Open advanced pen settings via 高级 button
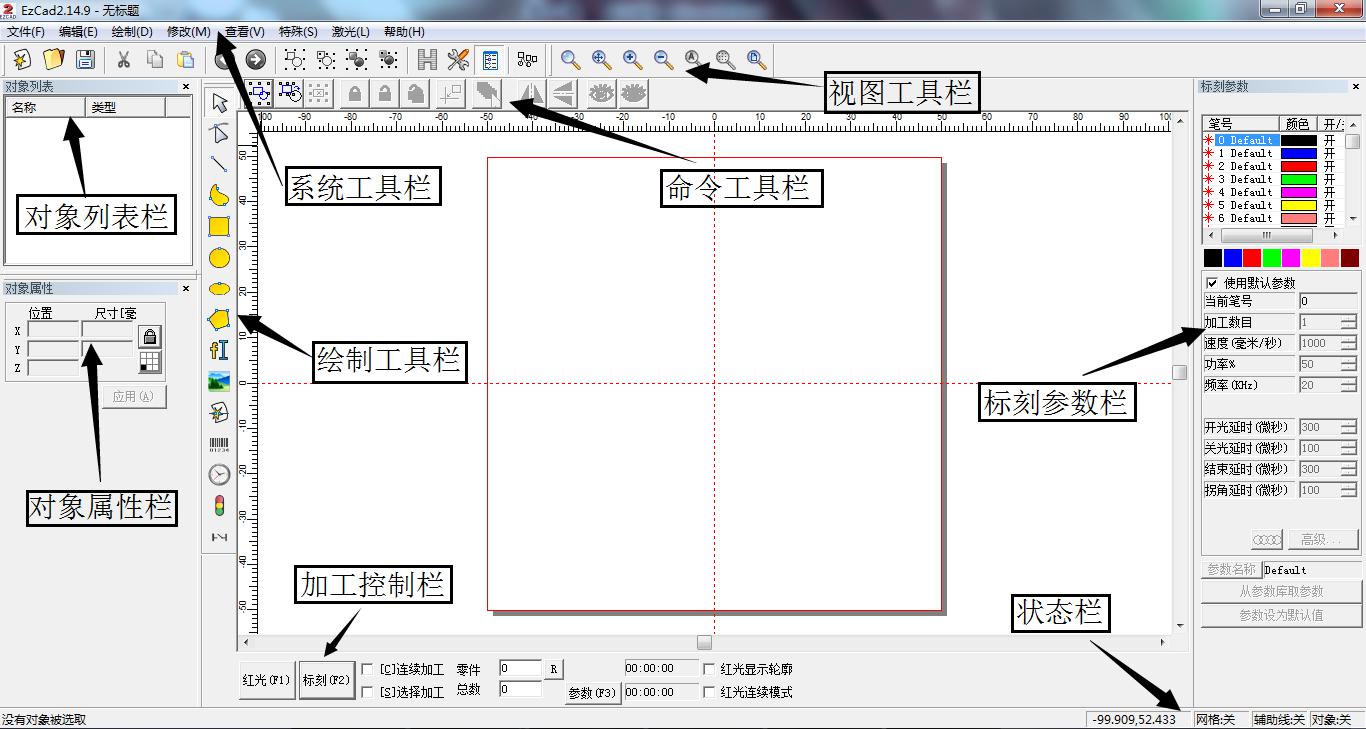The image size is (1366, 729). point(1322,539)
